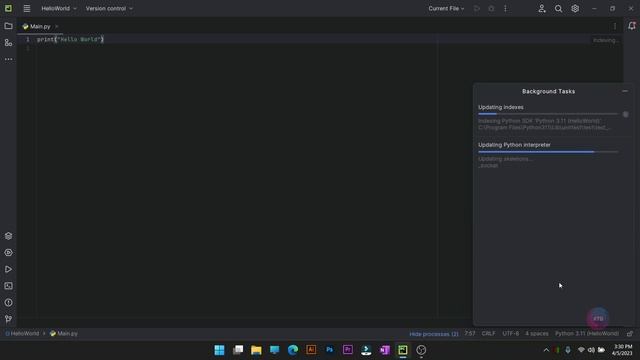Debug the current file
Image resolution: width=640 pixels, height=360 pixels.
point(491,9)
